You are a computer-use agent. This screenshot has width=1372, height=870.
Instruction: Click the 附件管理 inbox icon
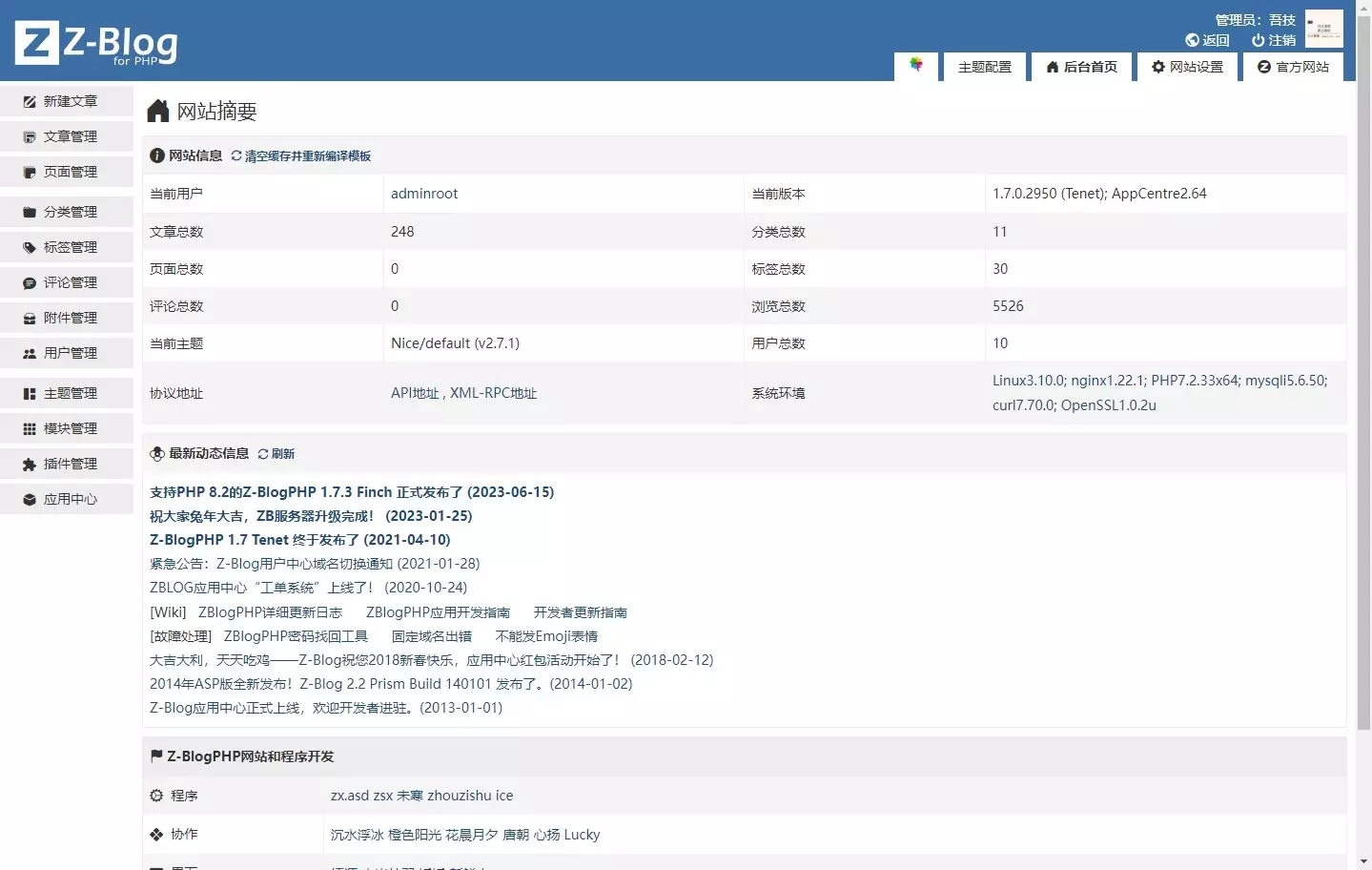30,318
